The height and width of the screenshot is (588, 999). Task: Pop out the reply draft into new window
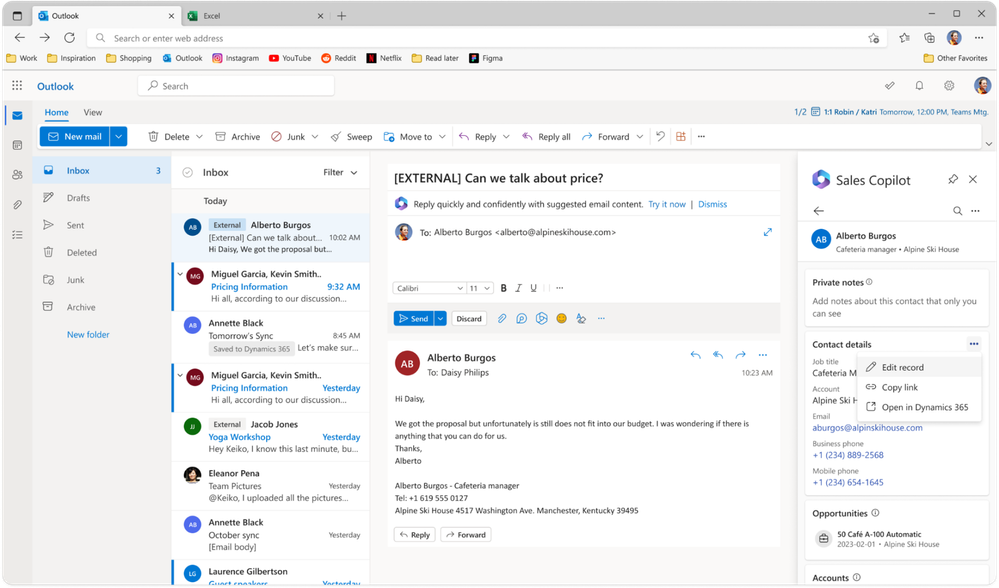[768, 233]
